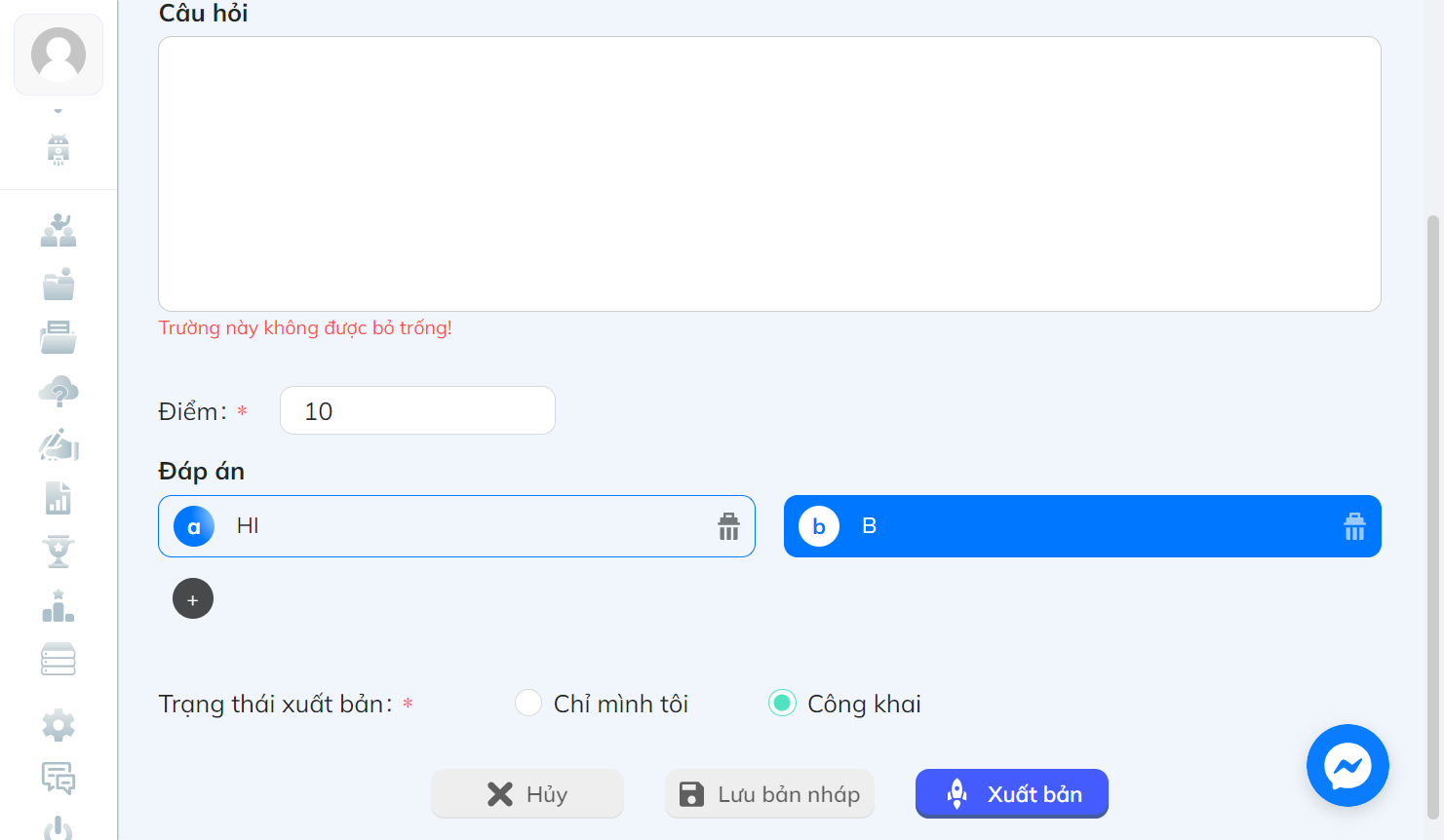This screenshot has width=1444, height=840.
Task: Delete answer b with trash icon
Action: [x=1355, y=526]
